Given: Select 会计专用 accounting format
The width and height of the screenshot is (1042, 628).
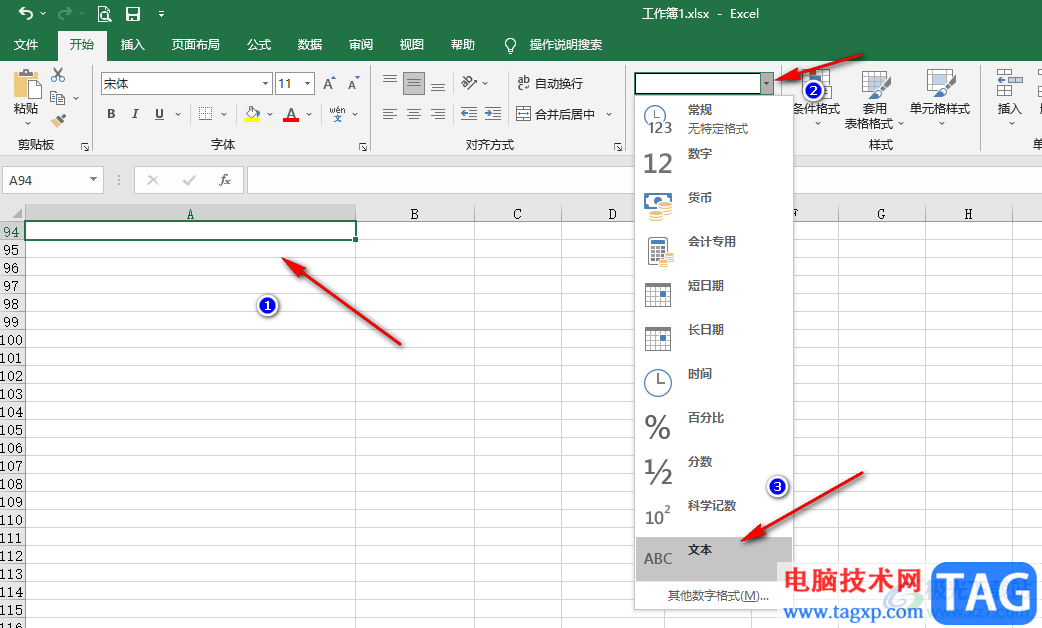Looking at the screenshot, I should [x=714, y=251].
